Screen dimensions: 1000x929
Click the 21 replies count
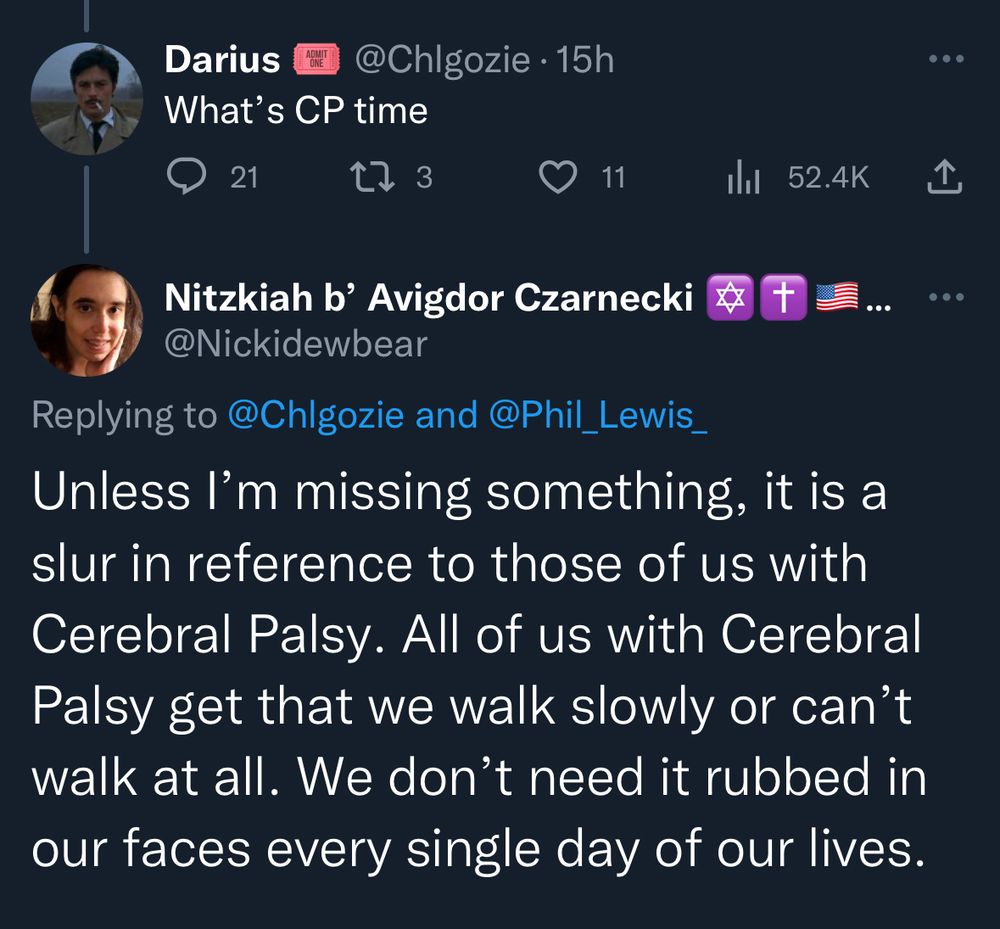(244, 177)
